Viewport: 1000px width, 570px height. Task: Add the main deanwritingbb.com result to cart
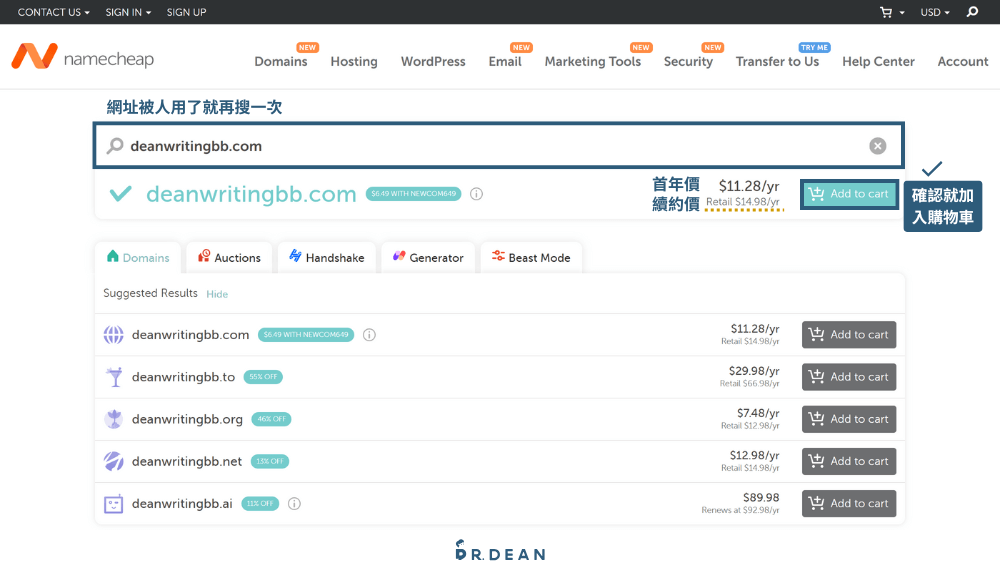849,194
